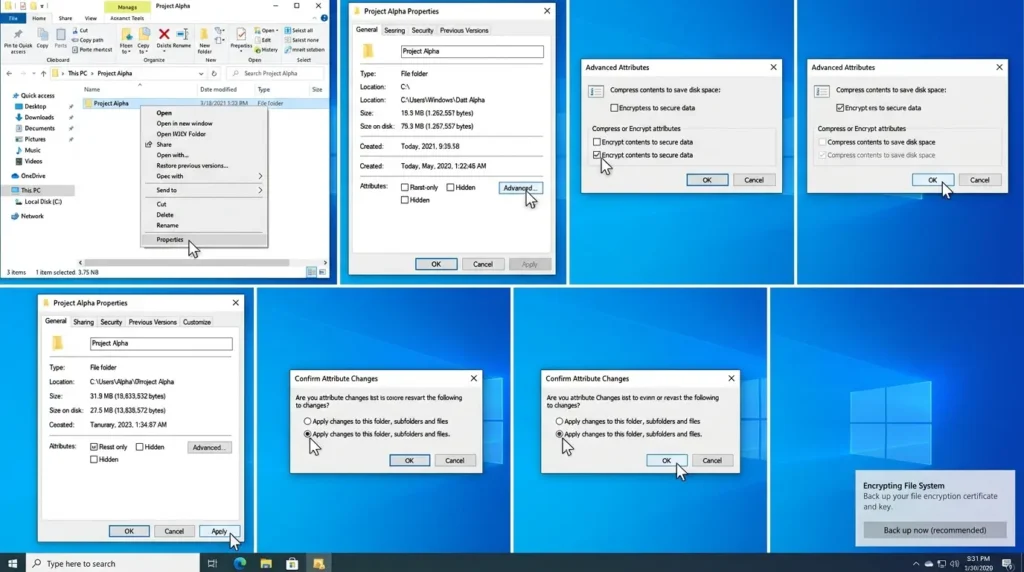Tick the enabled 'Compress contents to save disk space' box
1024x572 pixels.
pyautogui.click(x=822, y=142)
